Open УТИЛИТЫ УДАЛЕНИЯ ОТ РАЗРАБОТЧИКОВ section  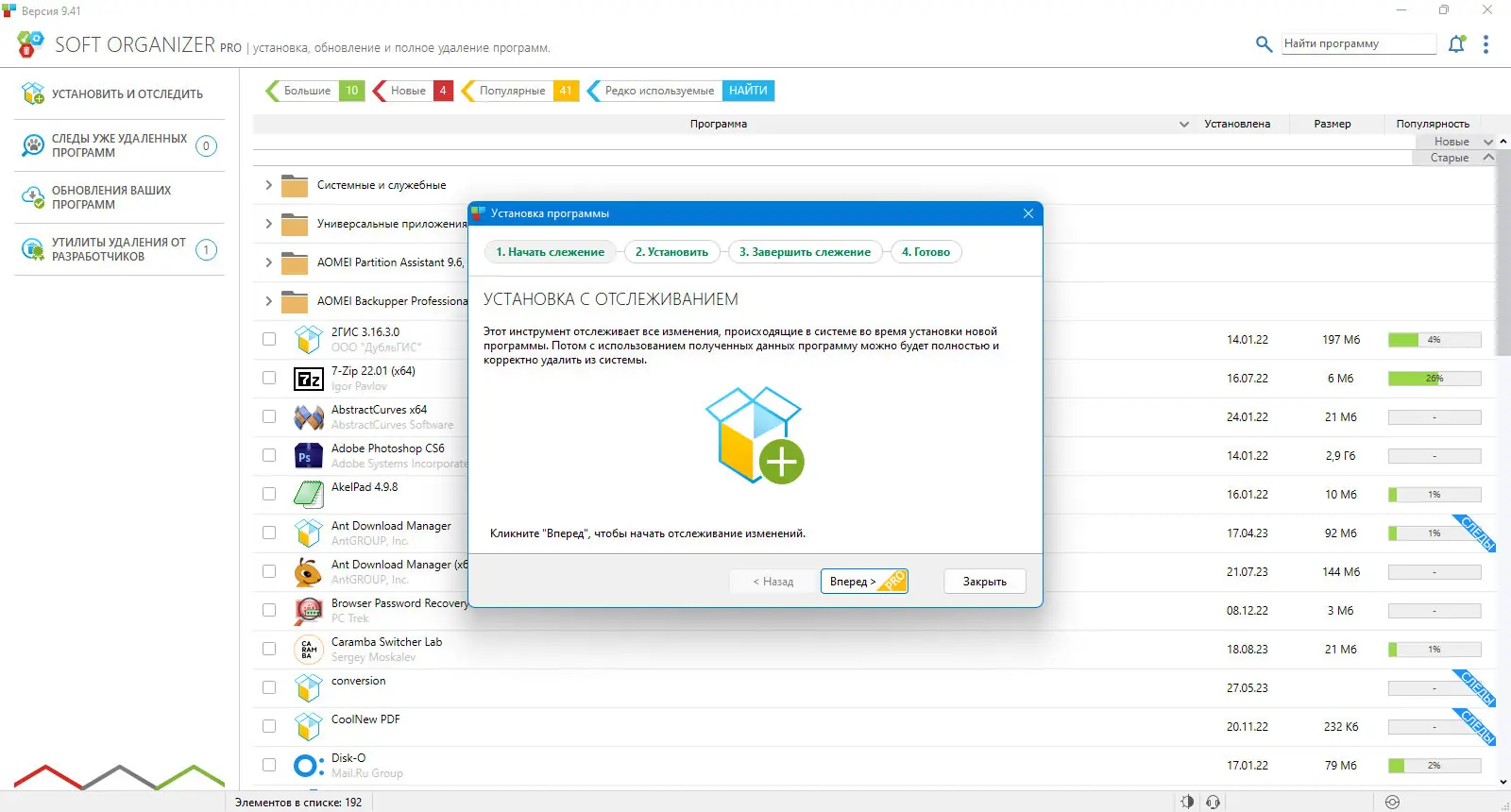[119, 249]
